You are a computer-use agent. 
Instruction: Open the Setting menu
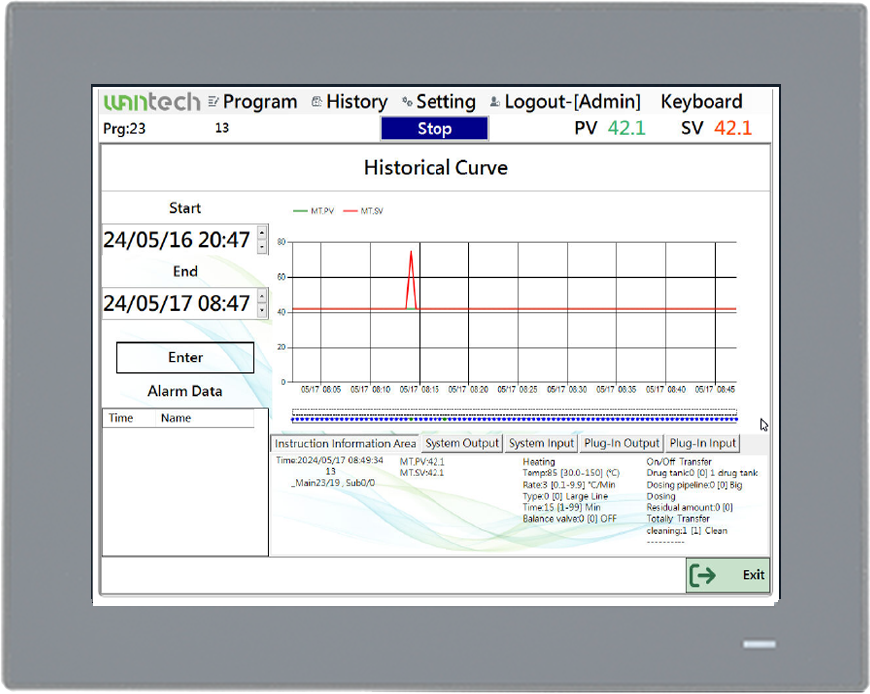pyautogui.click(x=446, y=102)
